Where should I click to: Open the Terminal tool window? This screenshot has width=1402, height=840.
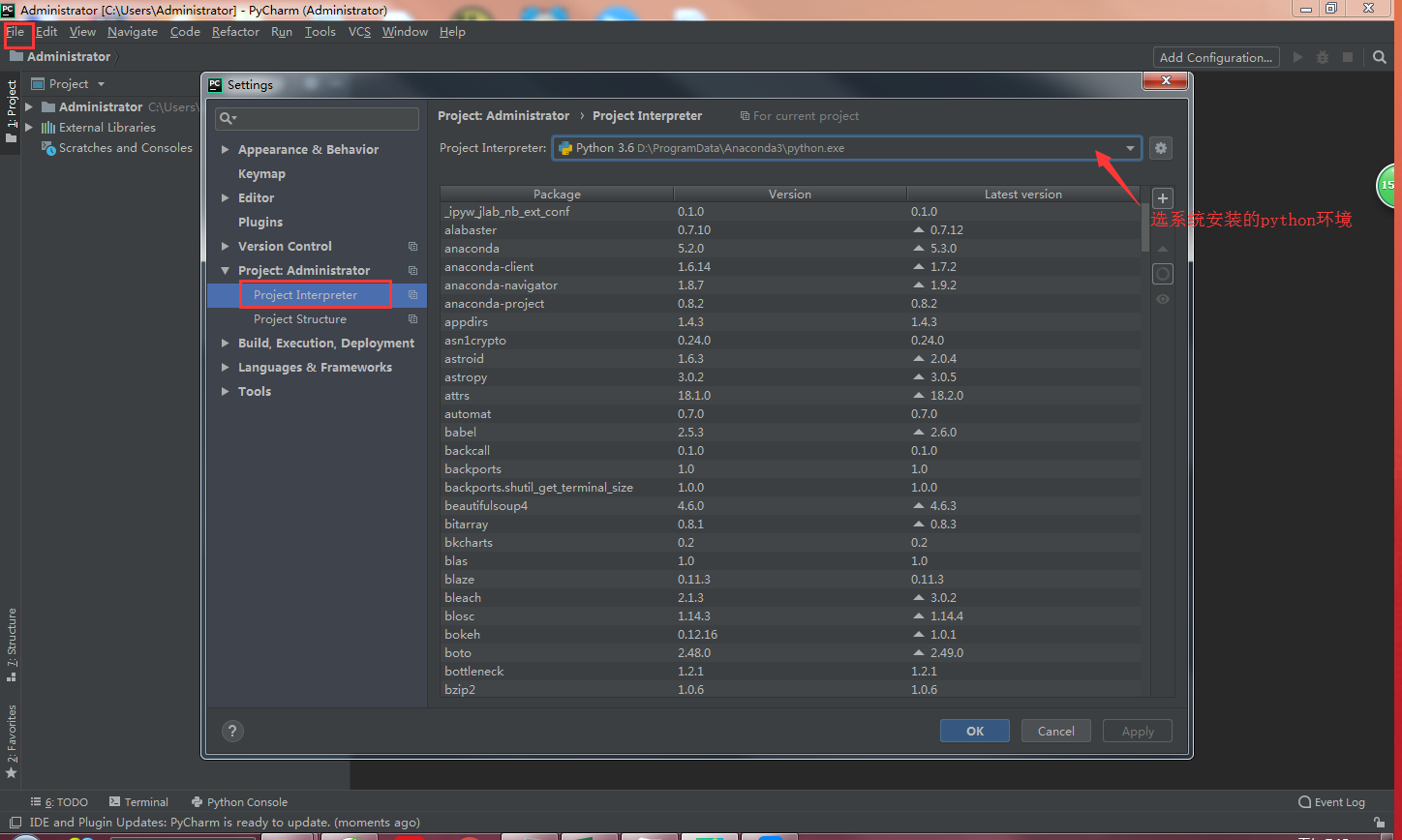pos(138,801)
